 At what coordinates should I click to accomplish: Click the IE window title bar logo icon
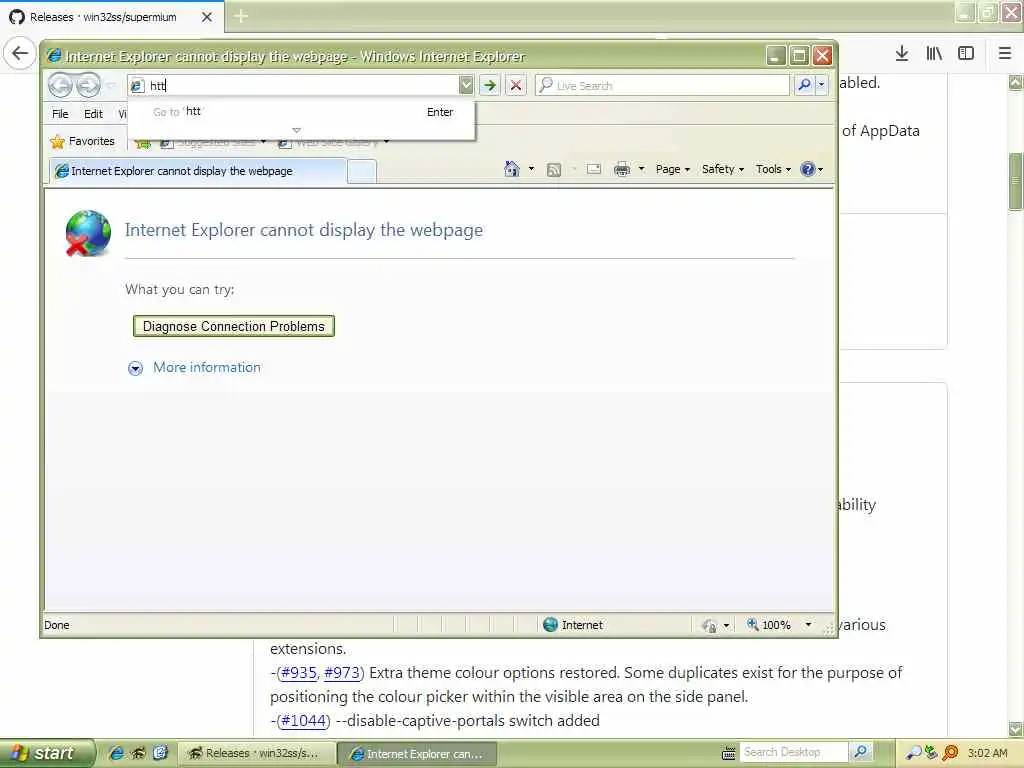click(54, 56)
